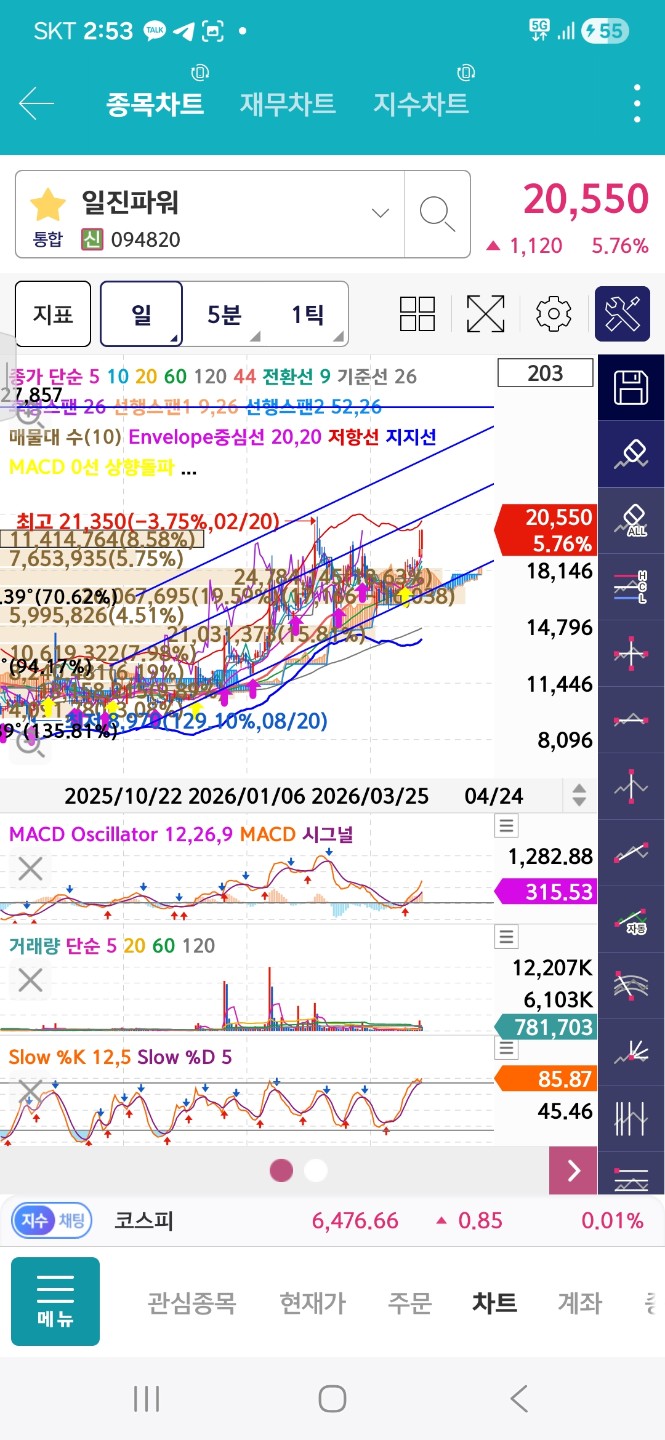
Task: Open the three-dot overflow menu
Action: 637,103
